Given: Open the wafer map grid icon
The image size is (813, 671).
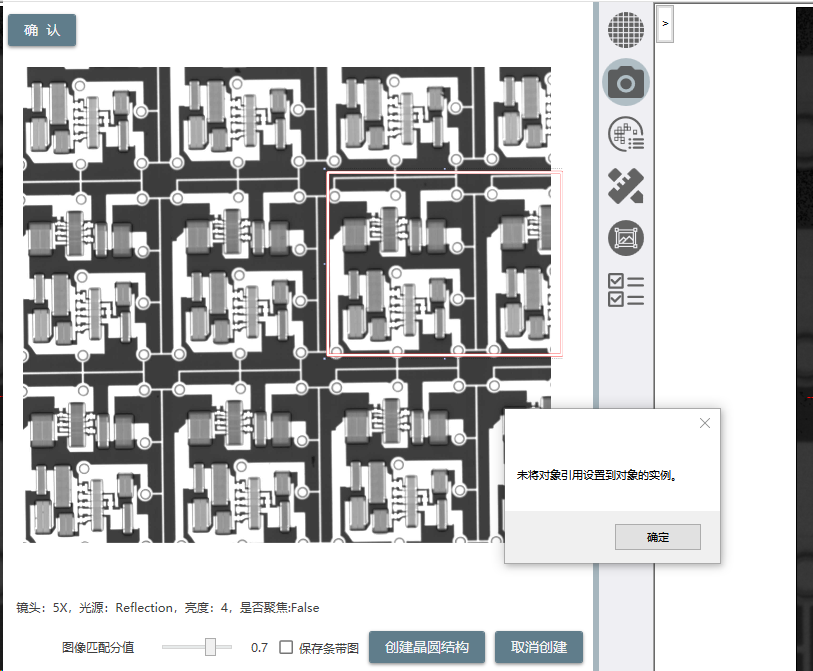Looking at the screenshot, I should click(626, 30).
